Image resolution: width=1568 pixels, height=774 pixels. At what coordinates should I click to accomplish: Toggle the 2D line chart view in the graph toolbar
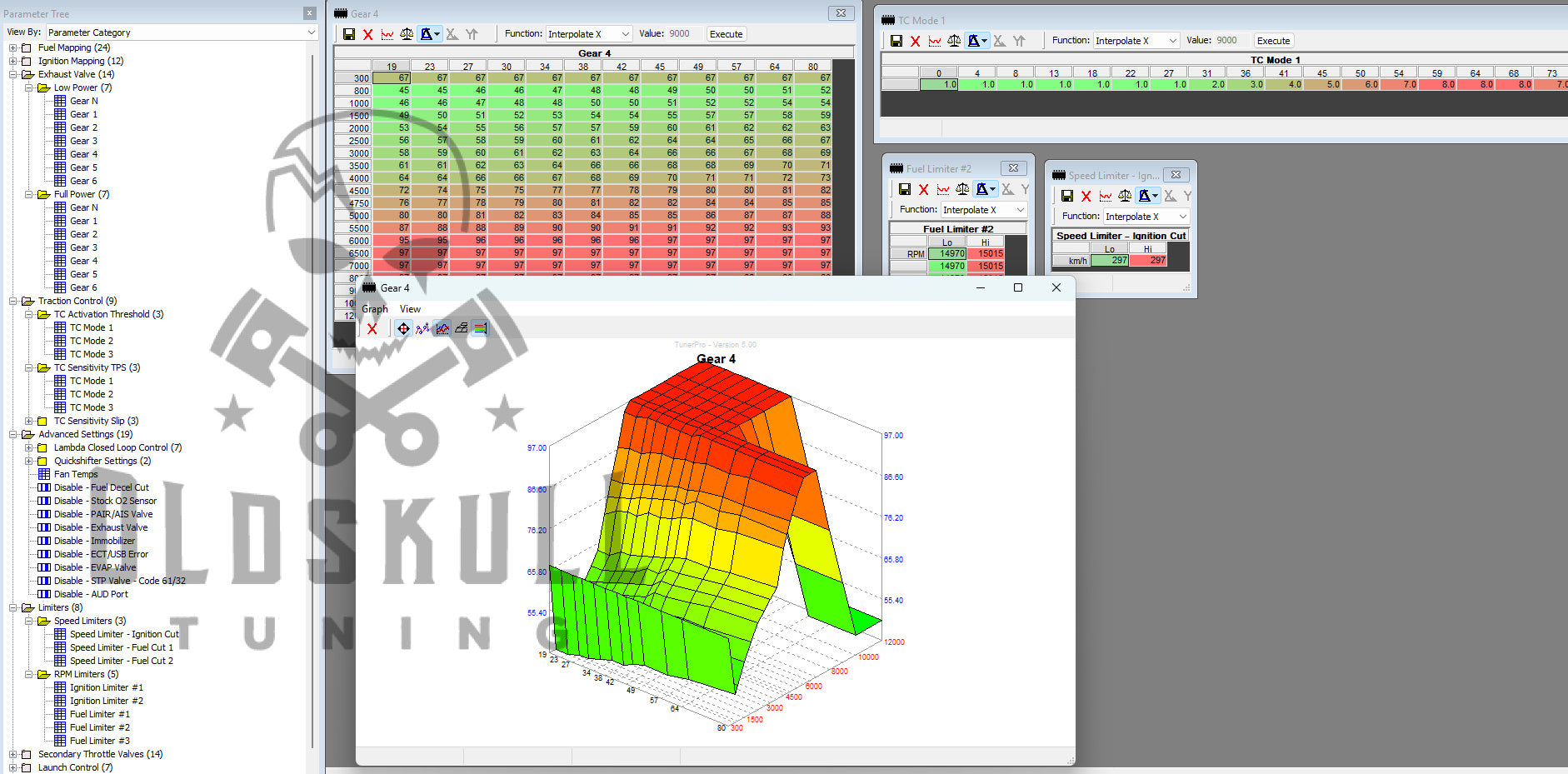pyautogui.click(x=442, y=328)
